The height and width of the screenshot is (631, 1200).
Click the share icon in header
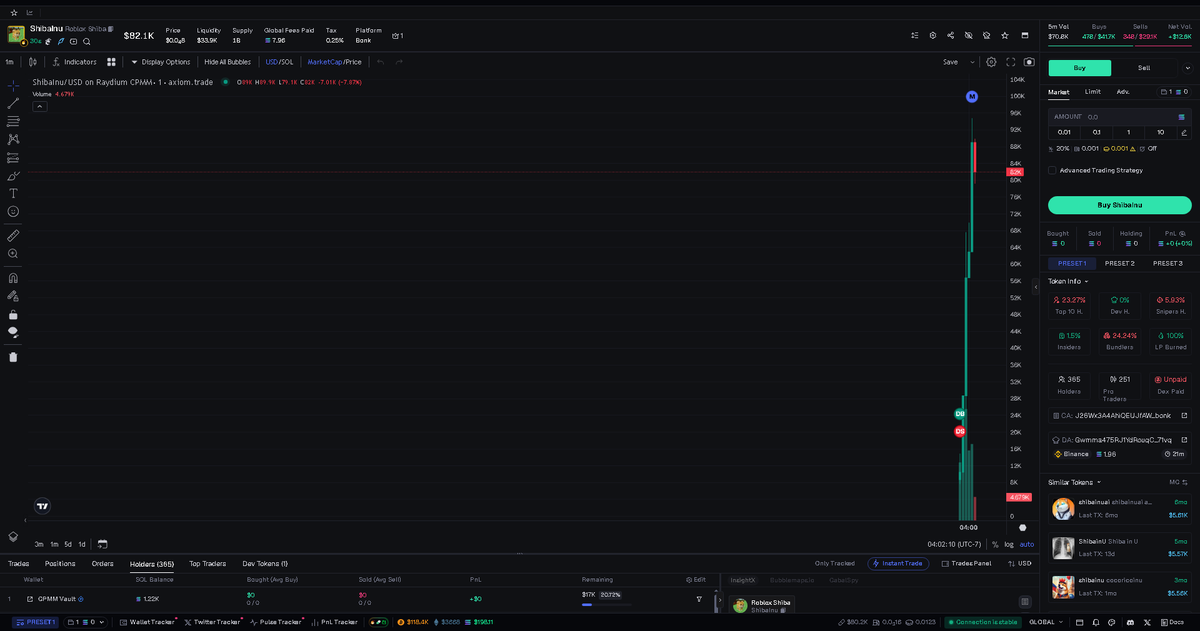pos(950,35)
